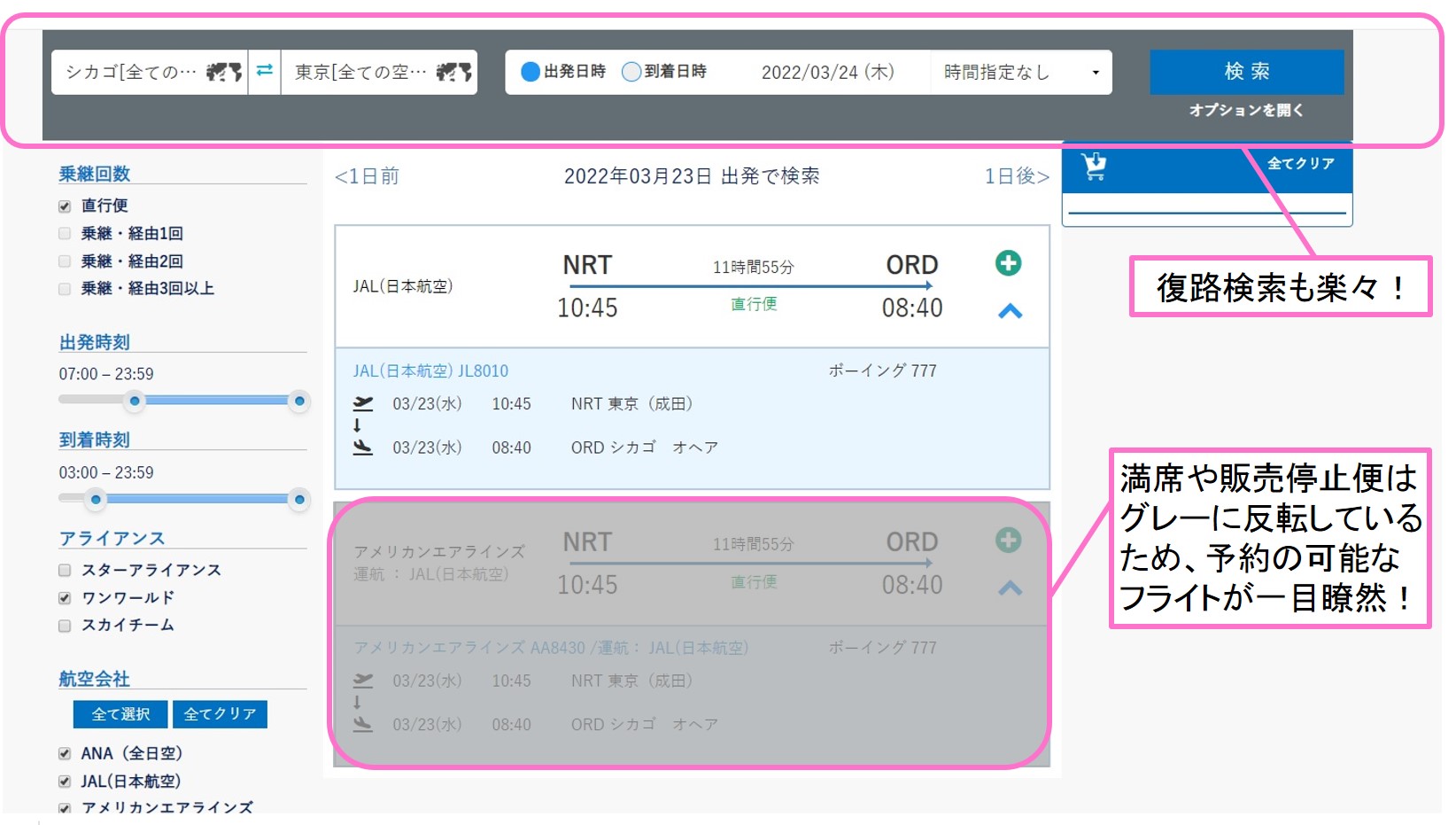Open the オプションを開く options link

[1246, 110]
